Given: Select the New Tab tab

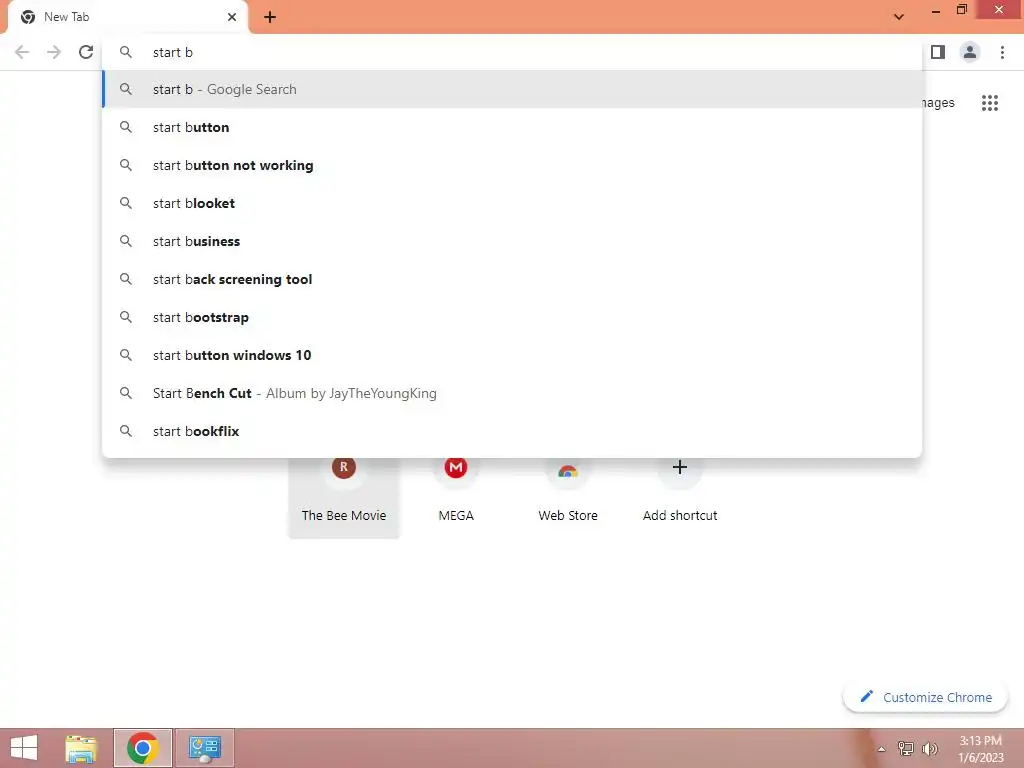Looking at the screenshot, I should pos(127,17).
